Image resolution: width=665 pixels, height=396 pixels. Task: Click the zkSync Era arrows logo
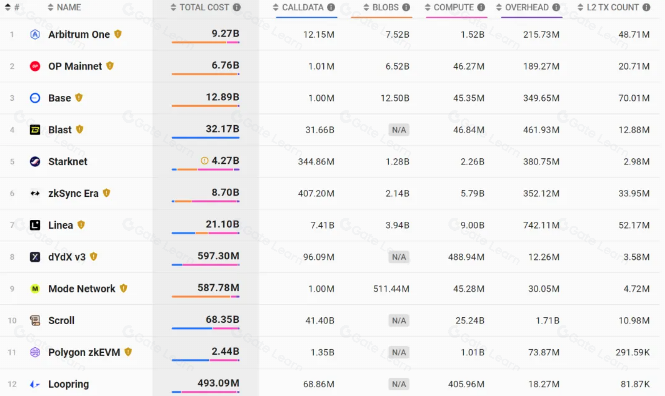(35, 193)
